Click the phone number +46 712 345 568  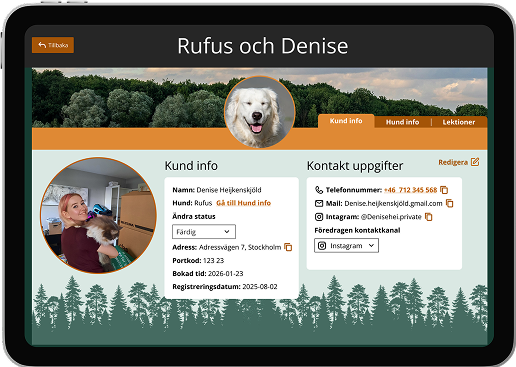[x=410, y=190]
